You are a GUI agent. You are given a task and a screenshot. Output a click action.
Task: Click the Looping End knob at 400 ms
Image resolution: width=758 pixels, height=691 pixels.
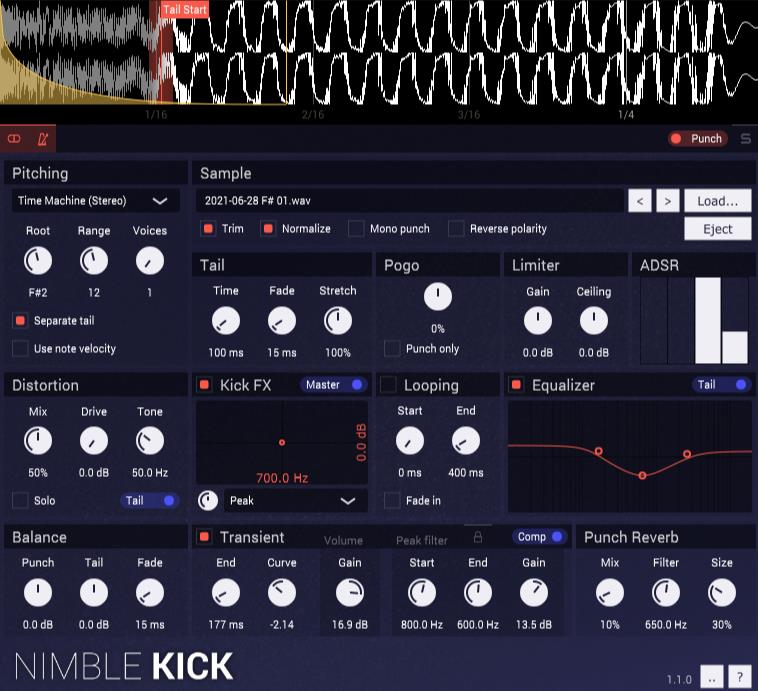coord(466,441)
